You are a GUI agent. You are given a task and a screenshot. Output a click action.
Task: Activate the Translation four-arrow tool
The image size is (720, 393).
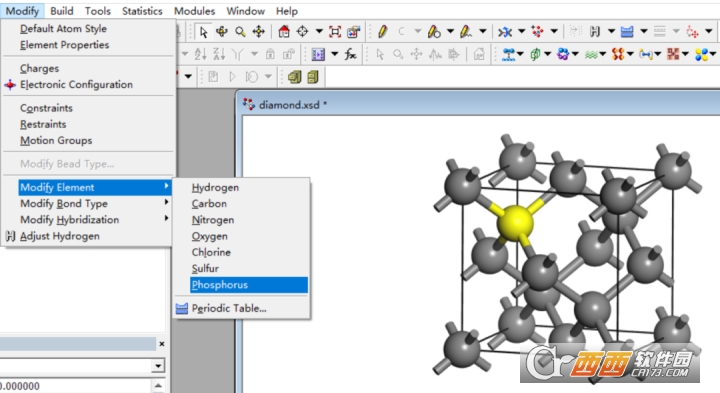(259, 31)
